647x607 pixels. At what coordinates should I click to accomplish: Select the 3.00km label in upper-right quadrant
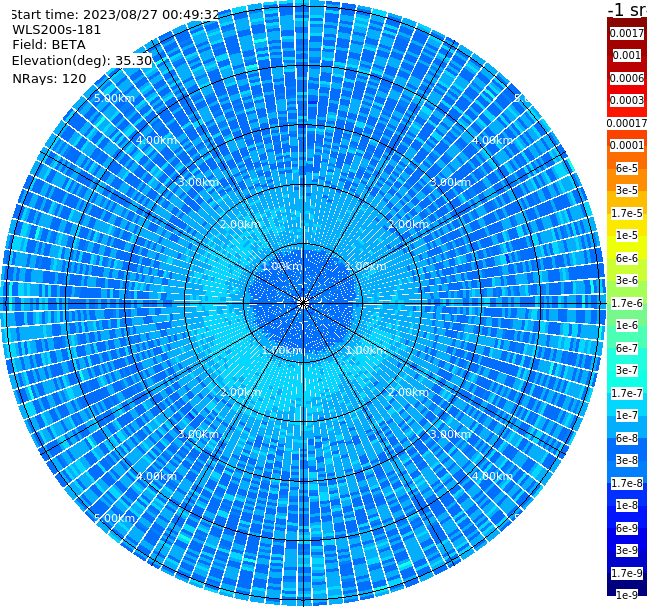coord(450,182)
